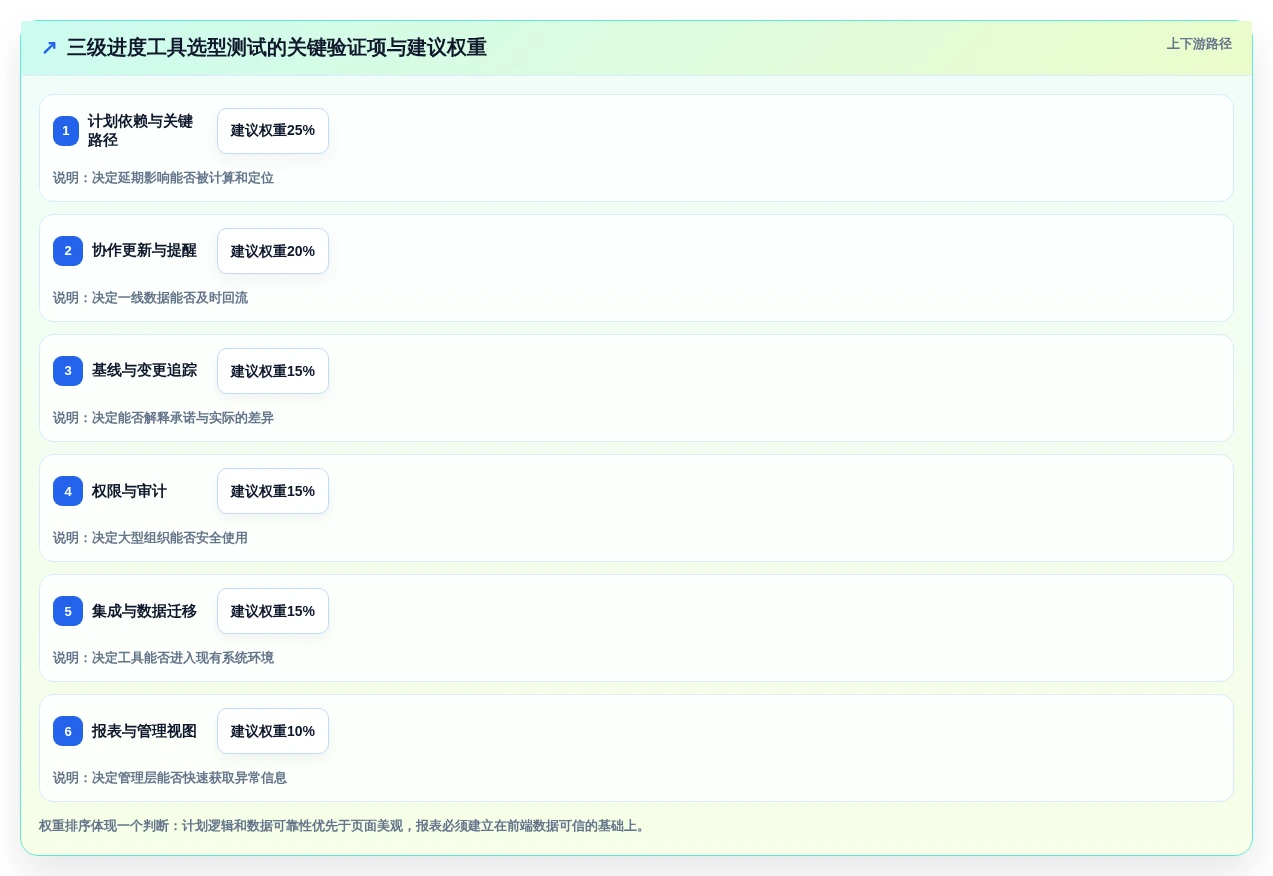Select 建议权重15% pill next to 权限与审计

click(x=273, y=491)
